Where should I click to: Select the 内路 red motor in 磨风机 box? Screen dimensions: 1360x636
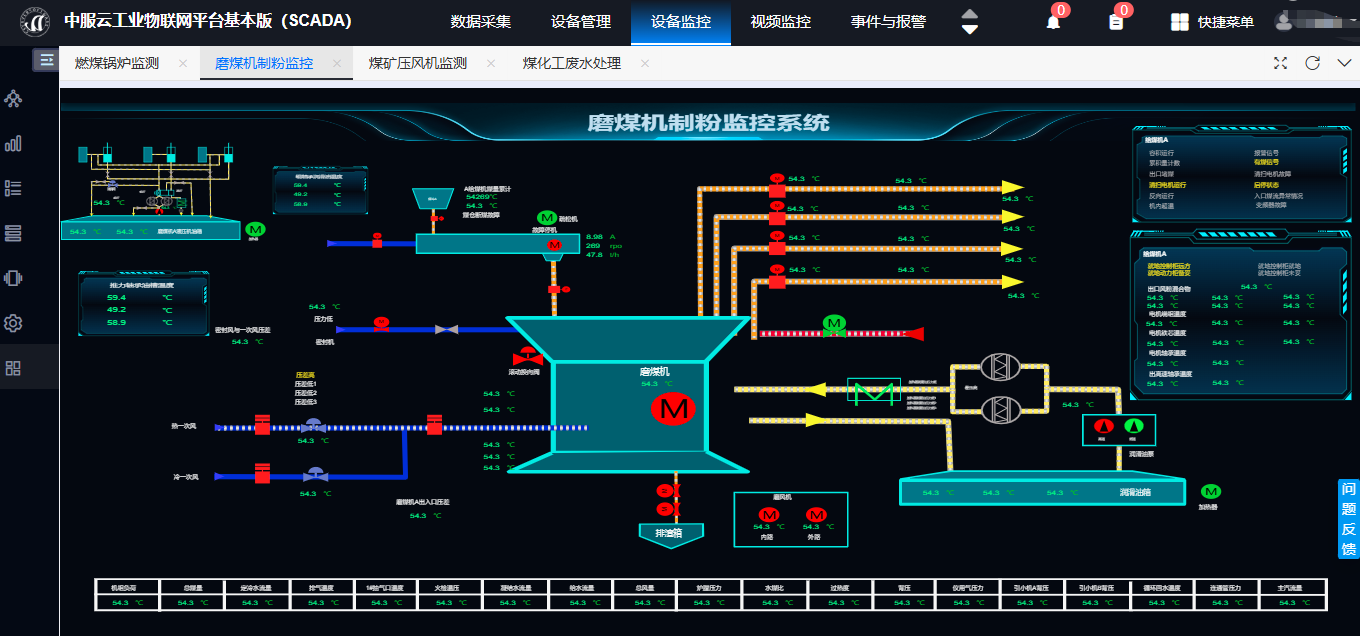pyautogui.click(x=767, y=515)
